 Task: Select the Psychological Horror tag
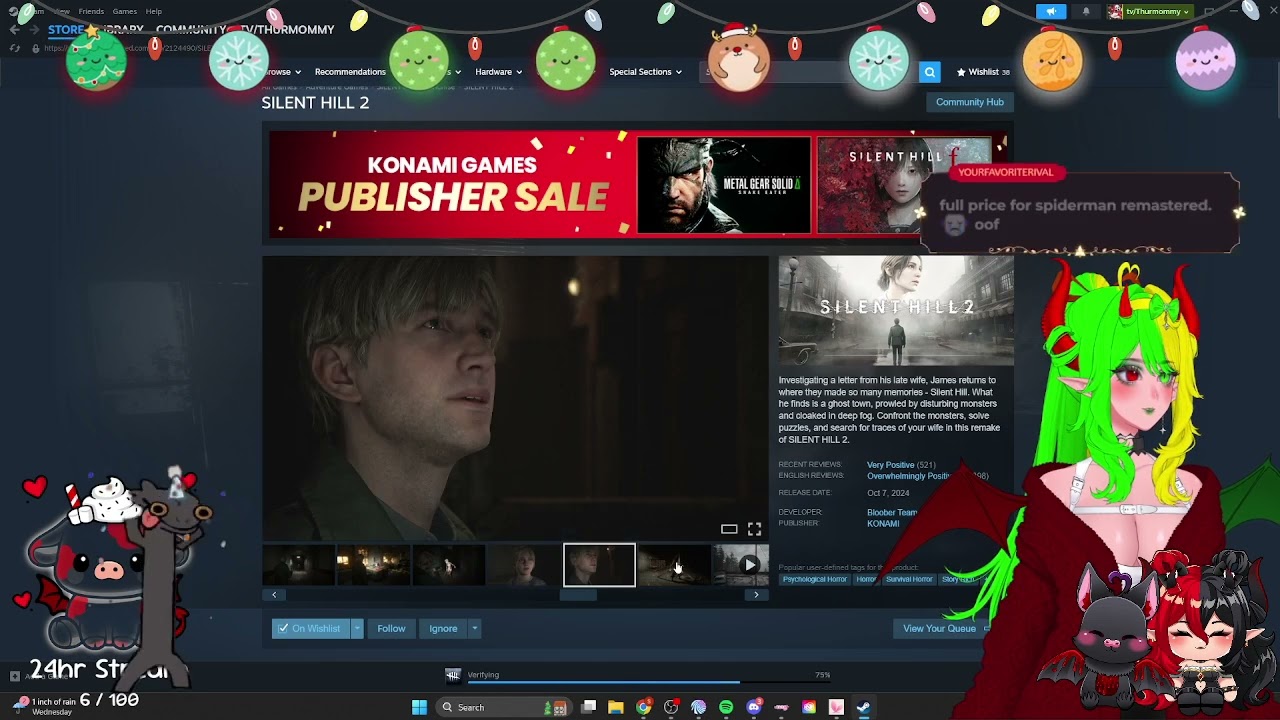point(814,580)
